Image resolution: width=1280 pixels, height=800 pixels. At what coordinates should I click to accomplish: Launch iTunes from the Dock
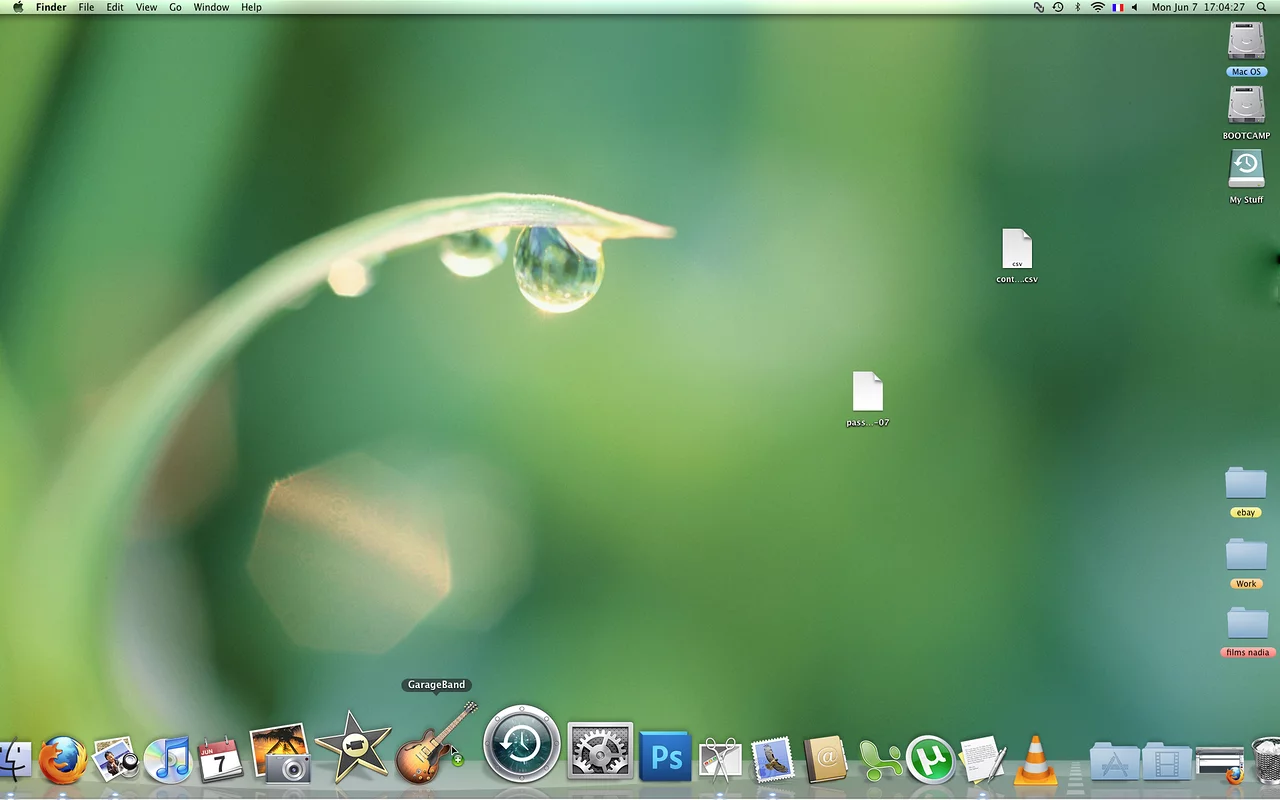(x=168, y=760)
